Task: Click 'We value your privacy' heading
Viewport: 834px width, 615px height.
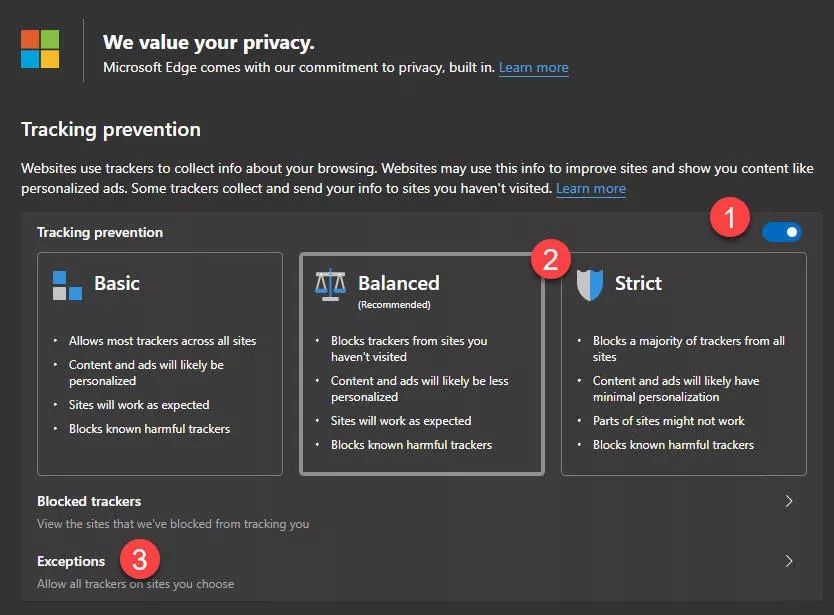Action: point(209,42)
